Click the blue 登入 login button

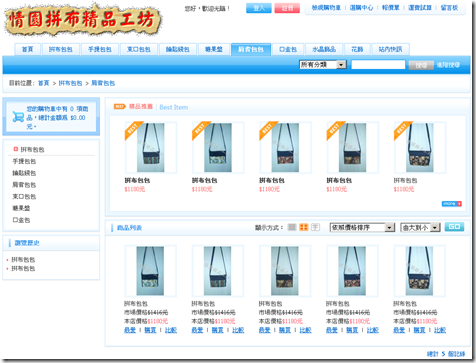(x=259, y=8)
